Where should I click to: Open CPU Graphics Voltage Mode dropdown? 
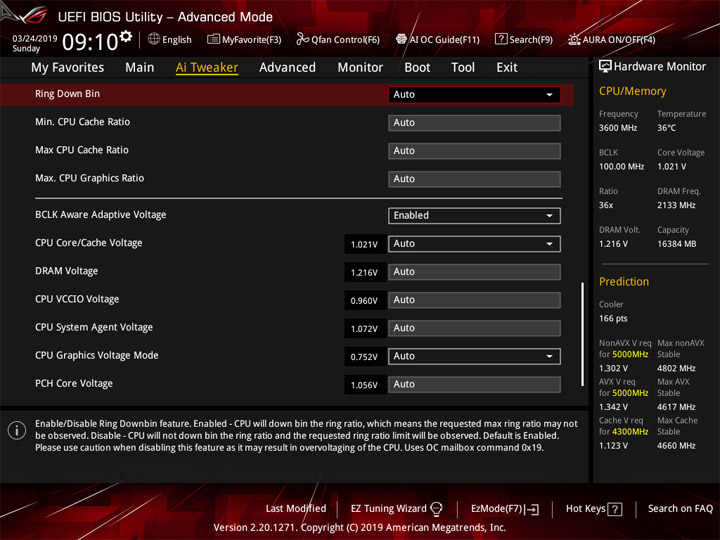[474, 356]
